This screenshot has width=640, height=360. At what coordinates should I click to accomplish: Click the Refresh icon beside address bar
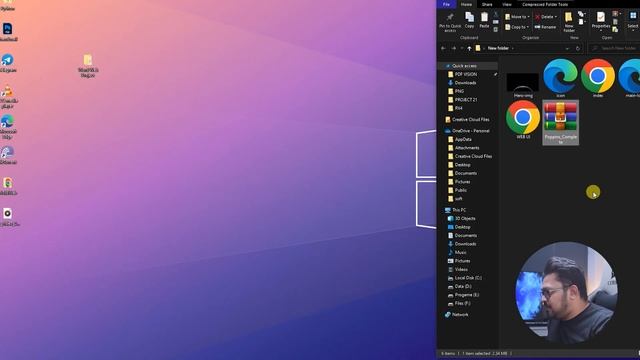578,48
